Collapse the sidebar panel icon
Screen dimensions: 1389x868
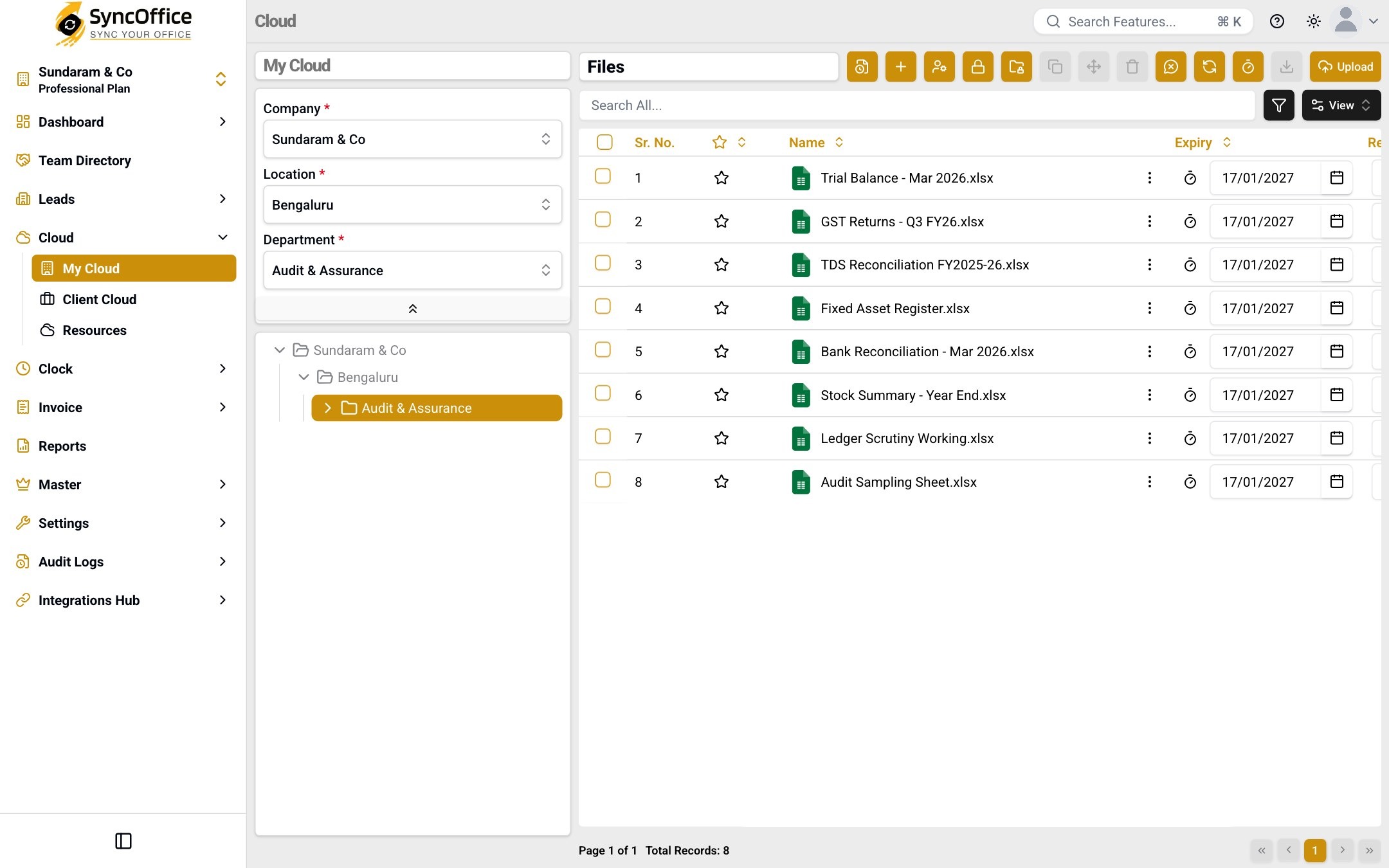click(123, 841)
